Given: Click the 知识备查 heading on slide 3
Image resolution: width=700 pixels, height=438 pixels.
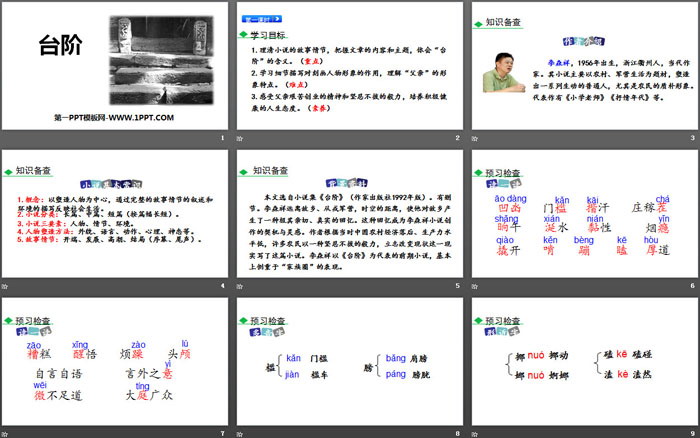Looking at the screenshot, I should [503, 22].
